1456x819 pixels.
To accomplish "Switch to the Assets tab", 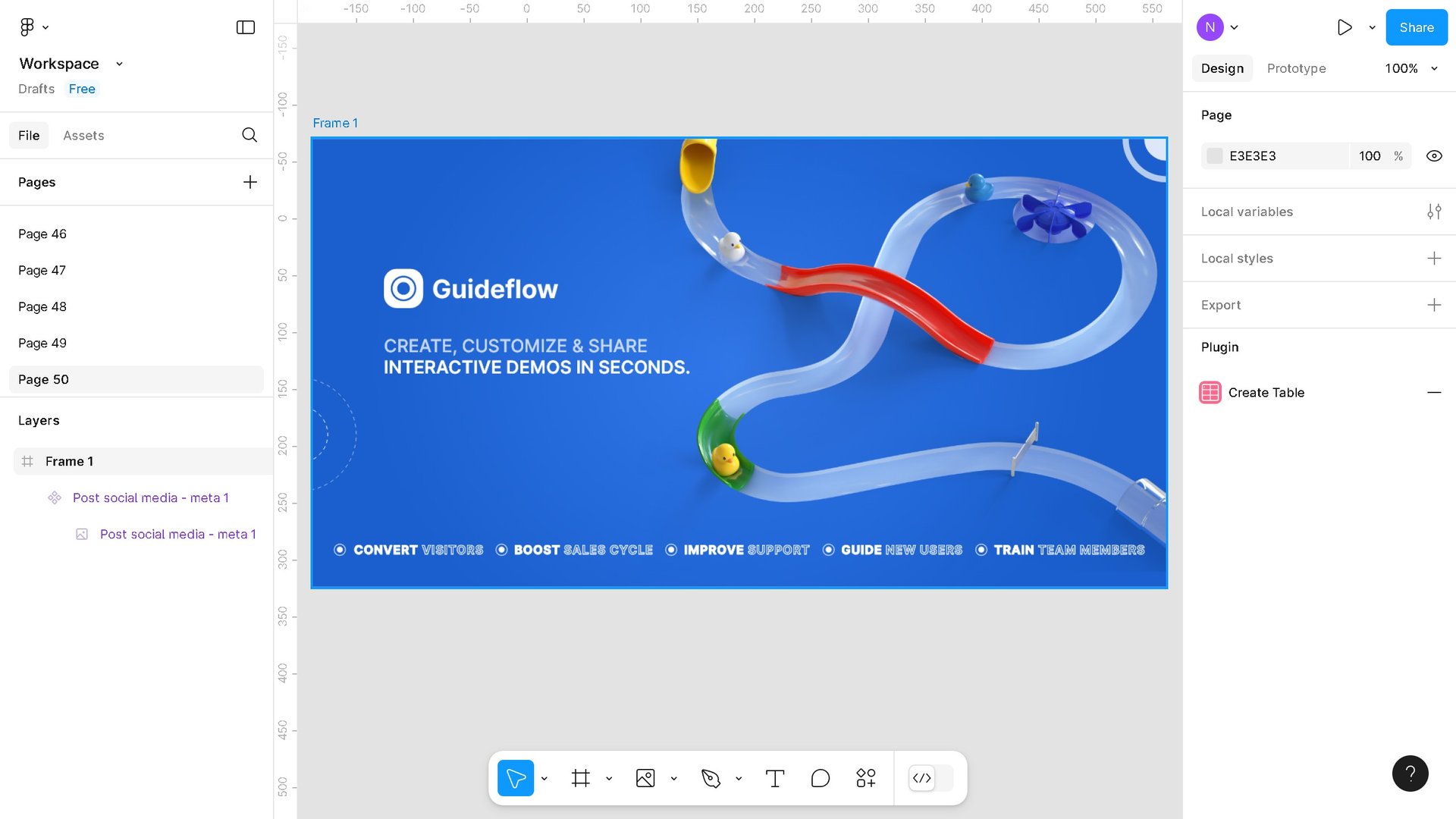I will 83,136.
